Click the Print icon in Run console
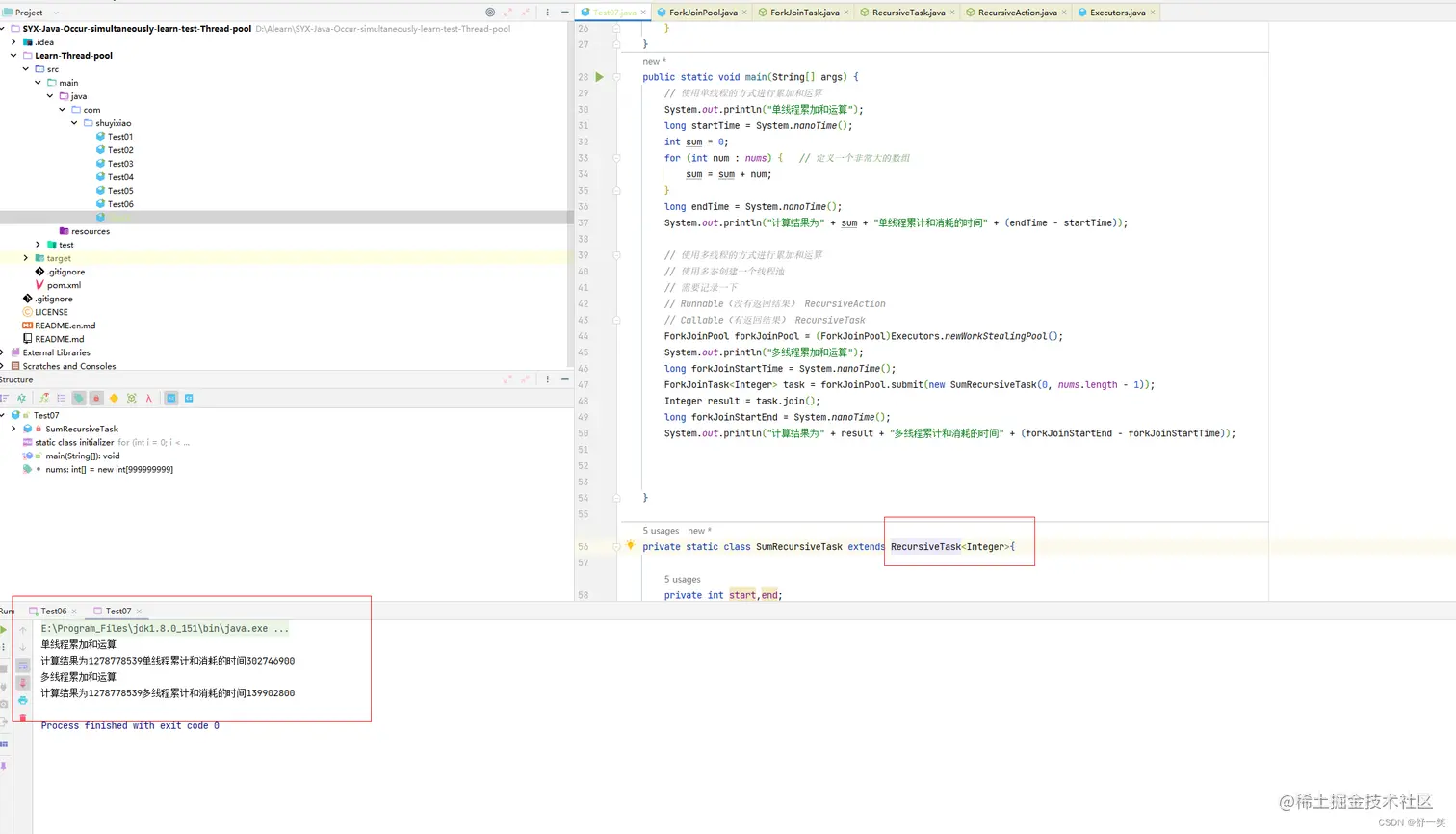 (23, 700)
